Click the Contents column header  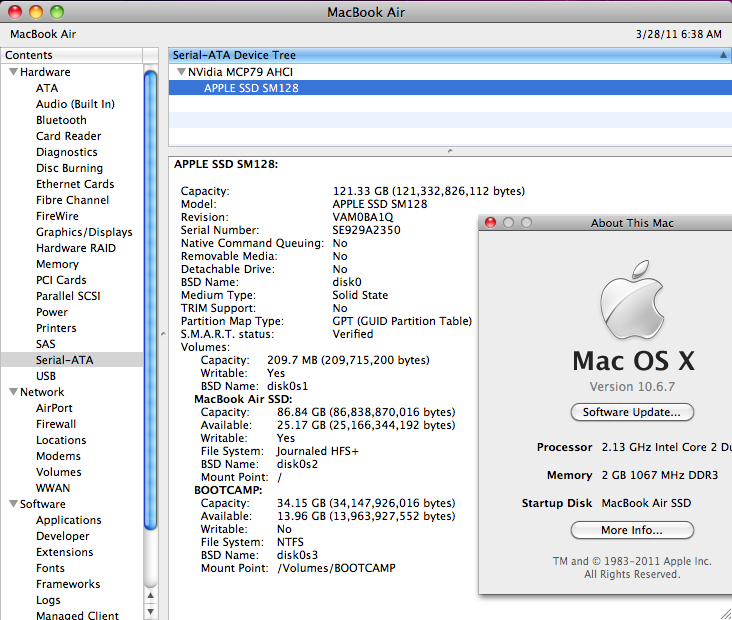coord(71,55)
